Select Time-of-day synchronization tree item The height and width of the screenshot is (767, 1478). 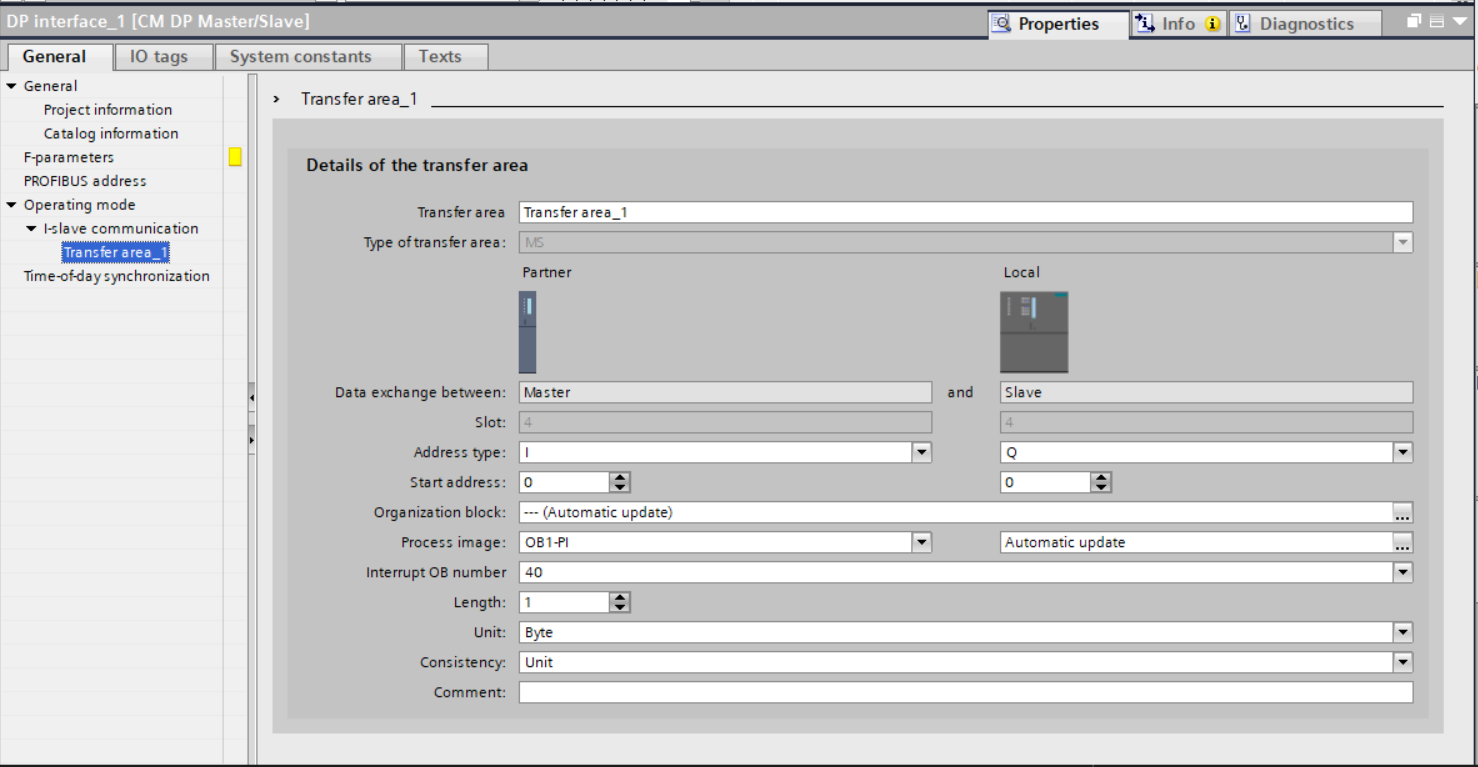(x=116, y=276)
